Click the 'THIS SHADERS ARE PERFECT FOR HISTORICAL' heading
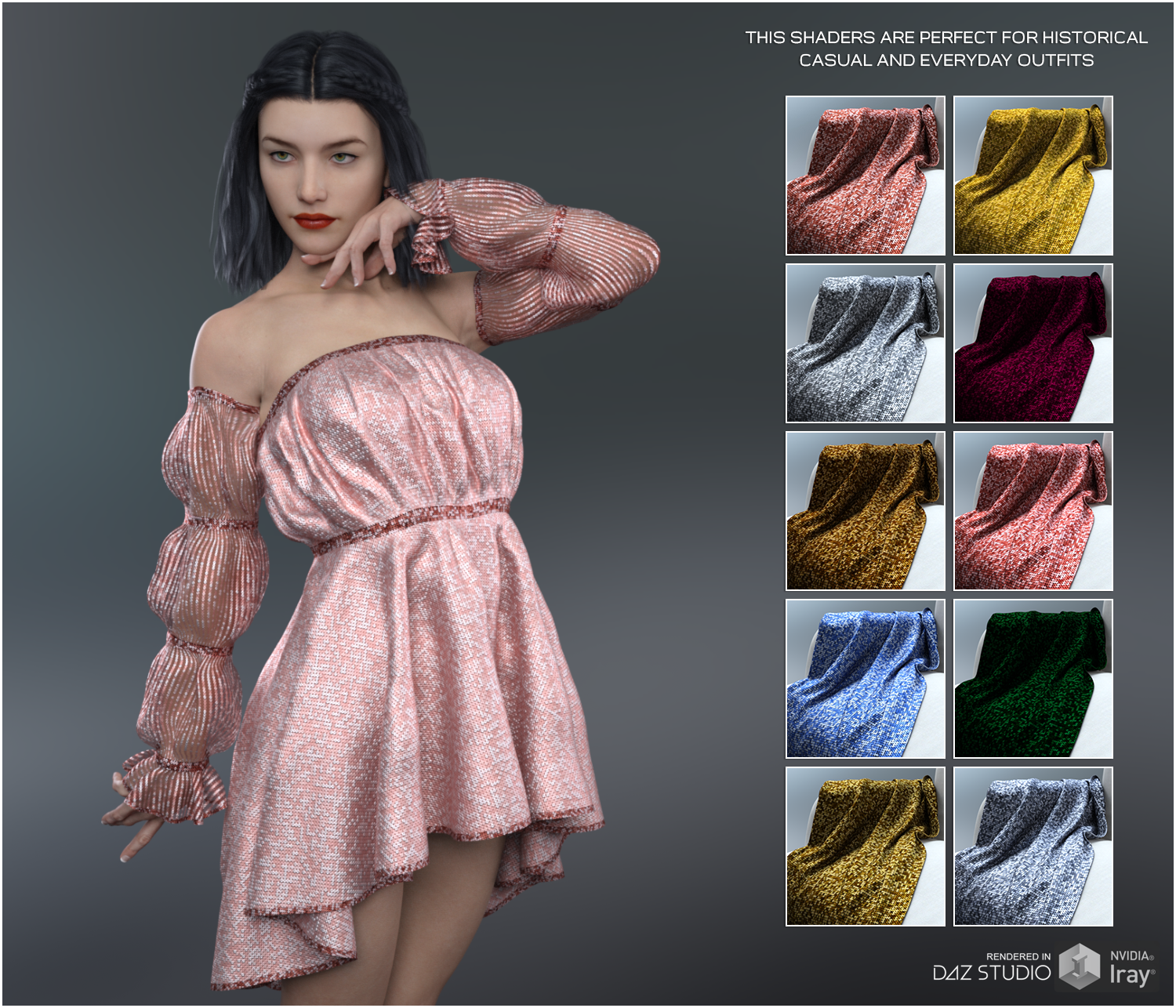The height and width of the screenshot is (1008, 1176). tap(946, 38)
